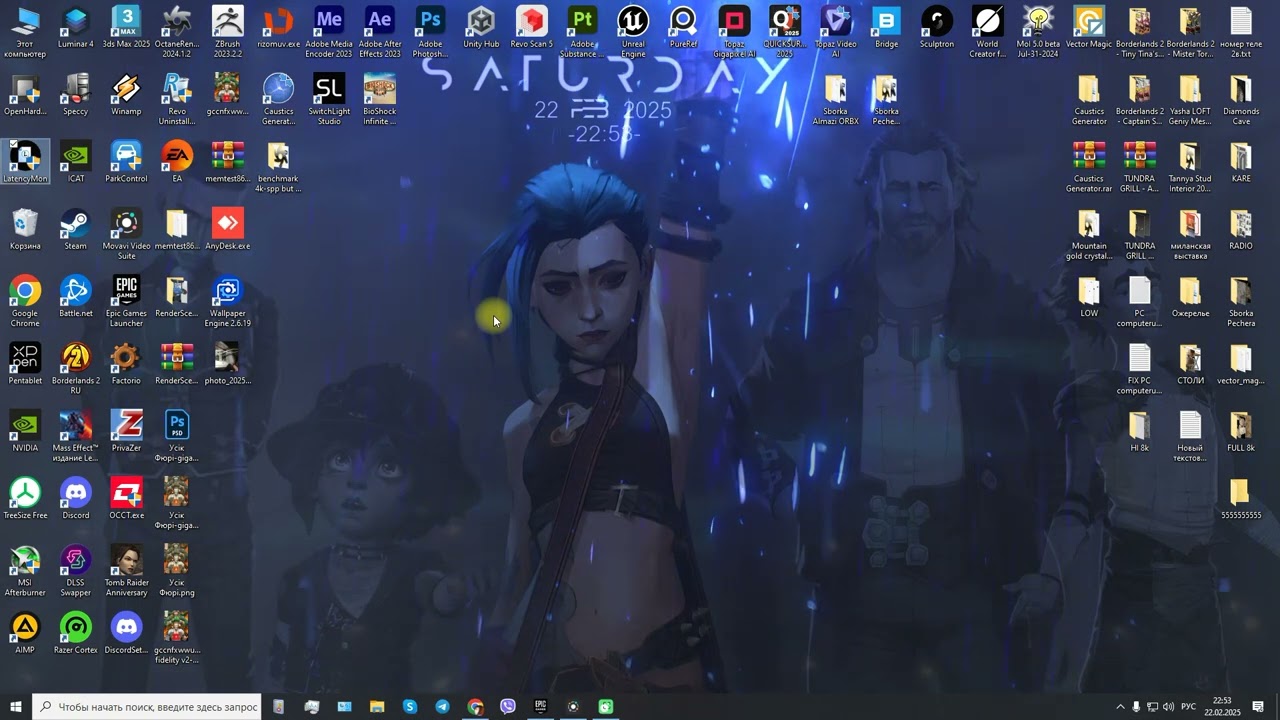Select the Borderlands 2 RU shortcut

tap(75, 368)
